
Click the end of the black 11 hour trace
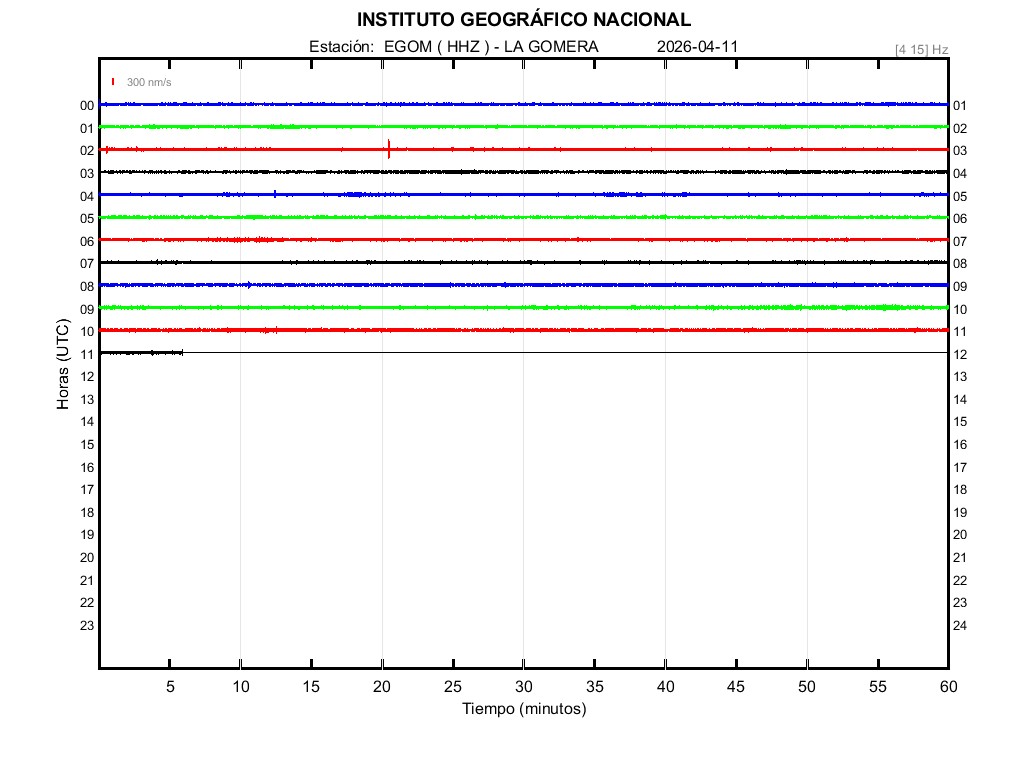coord(182,352)
